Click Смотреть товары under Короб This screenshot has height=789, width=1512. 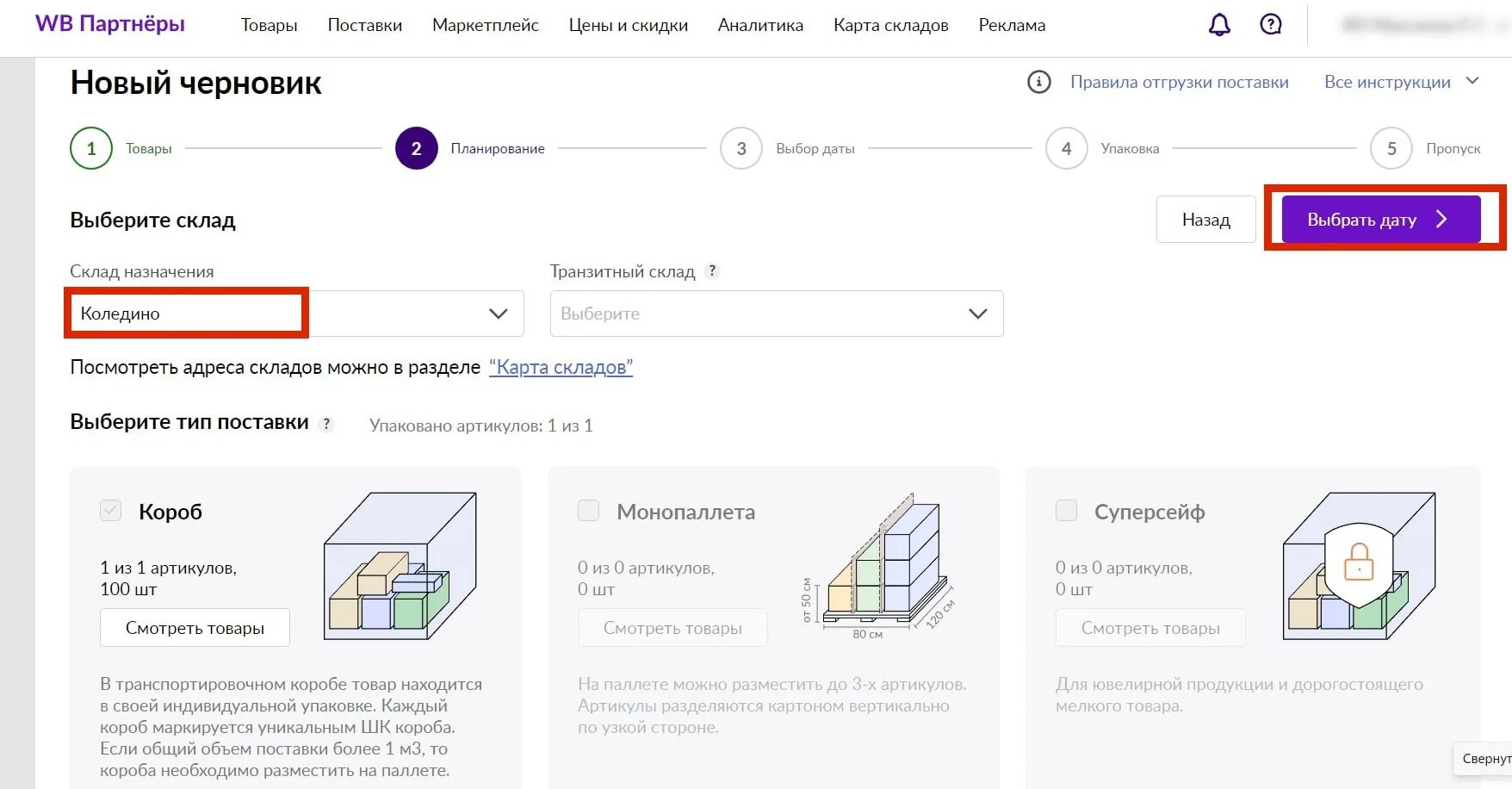[x=195, y=628]
